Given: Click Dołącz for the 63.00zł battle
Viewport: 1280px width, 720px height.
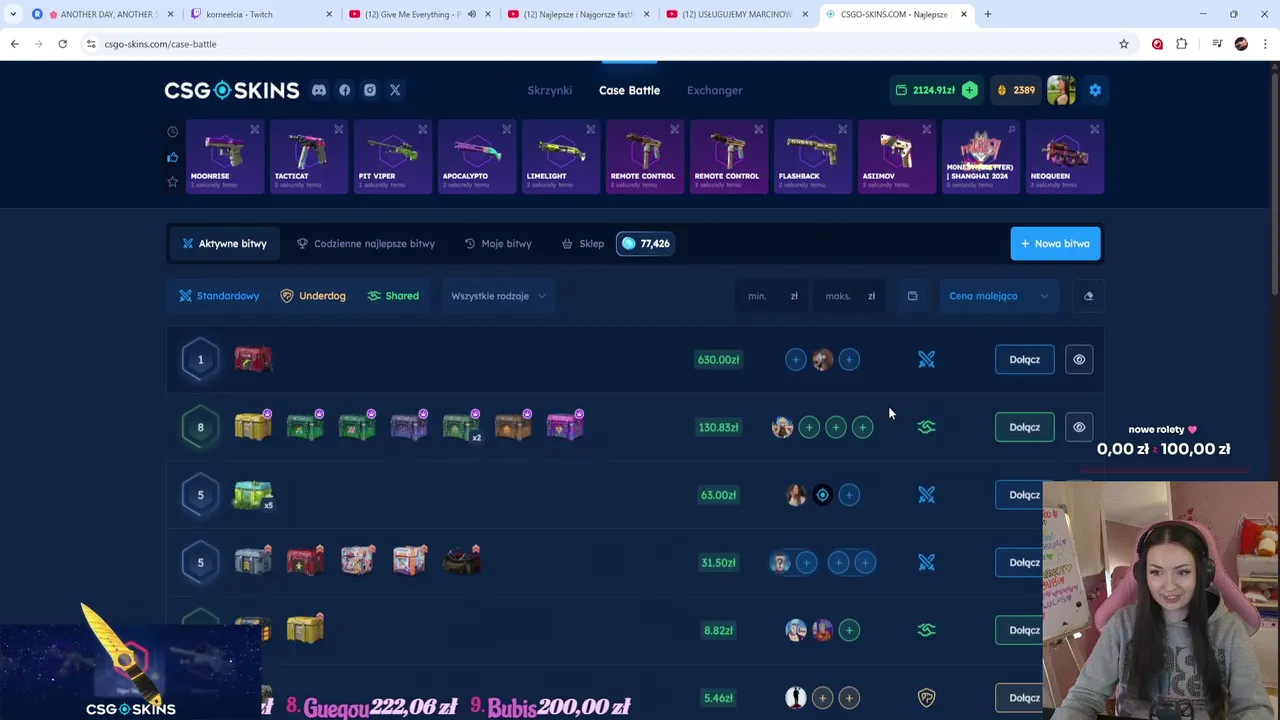Looking at the screenshot, I should pos(1019,495).
